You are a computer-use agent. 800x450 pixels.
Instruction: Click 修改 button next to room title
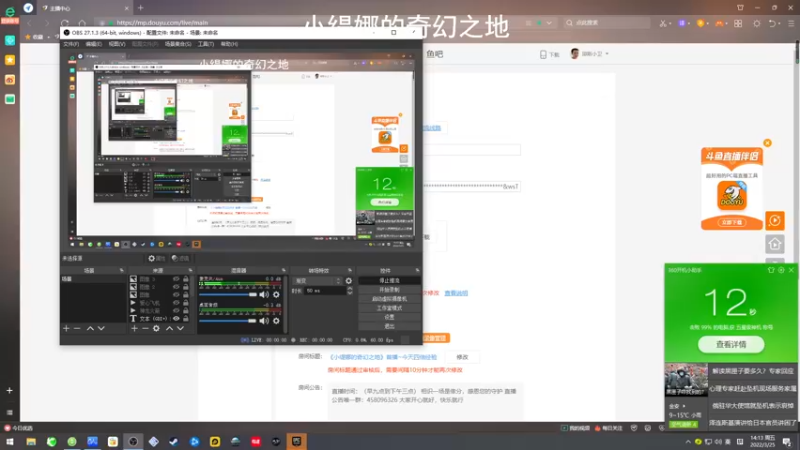click(x=462, y=357)
